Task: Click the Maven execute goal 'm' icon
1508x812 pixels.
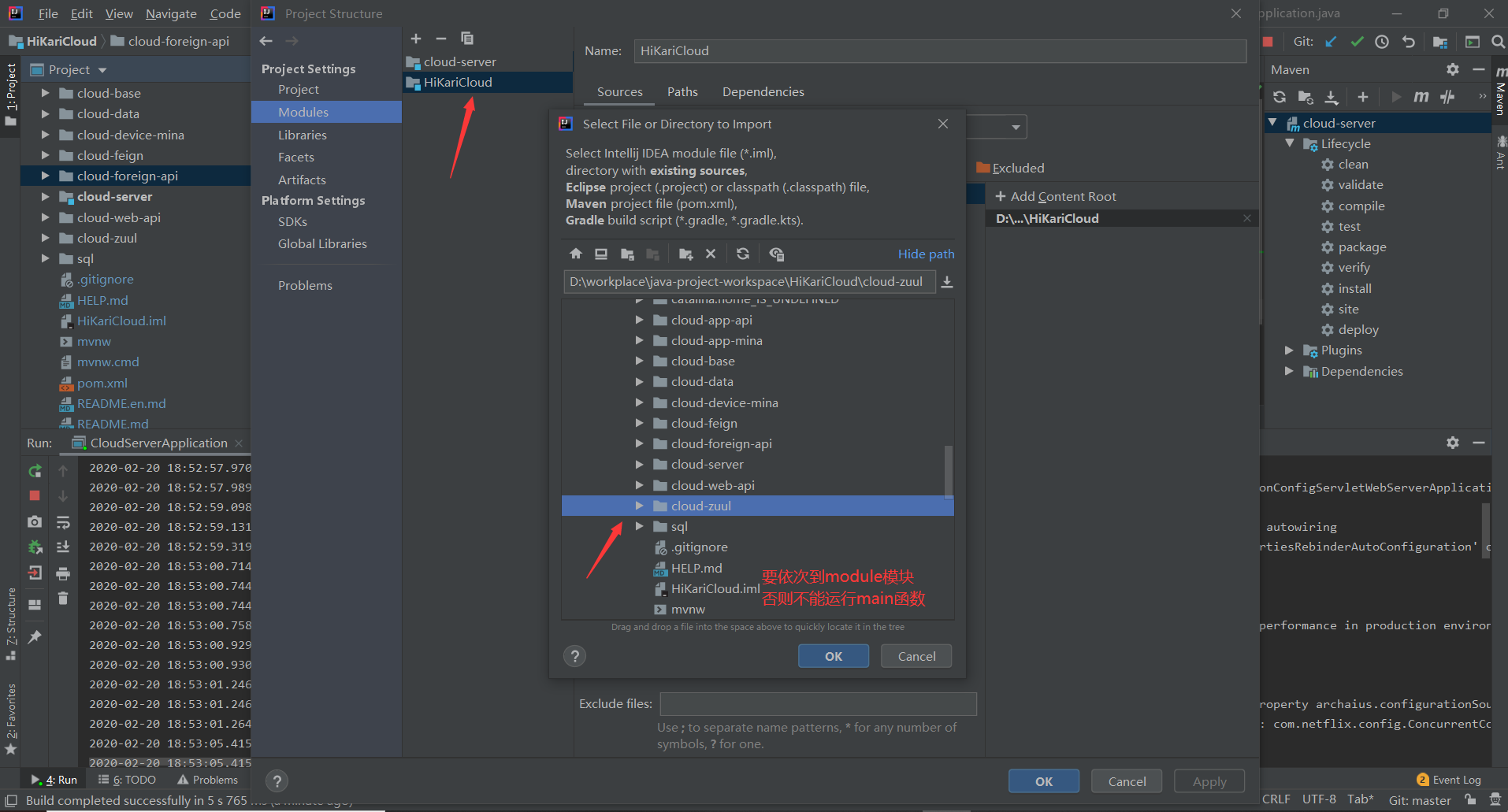Action: click(x=1421, y=97)
